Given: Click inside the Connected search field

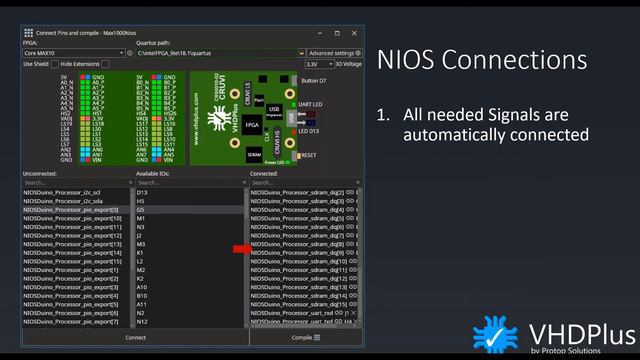Looking at the screenshot, I should (x=302, y=182).
